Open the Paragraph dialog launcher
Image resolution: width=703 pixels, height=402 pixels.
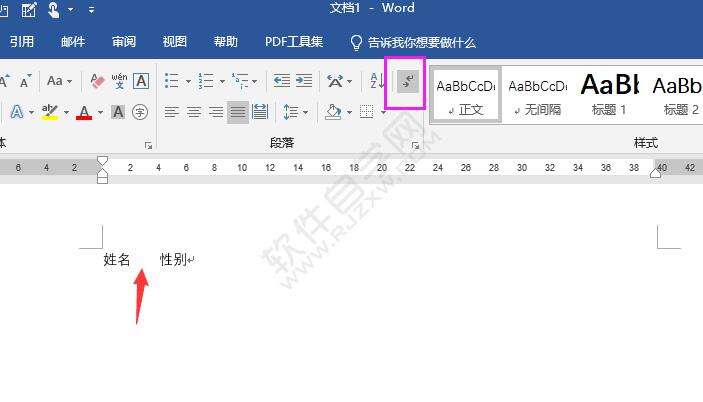click(x=415, y=145)
